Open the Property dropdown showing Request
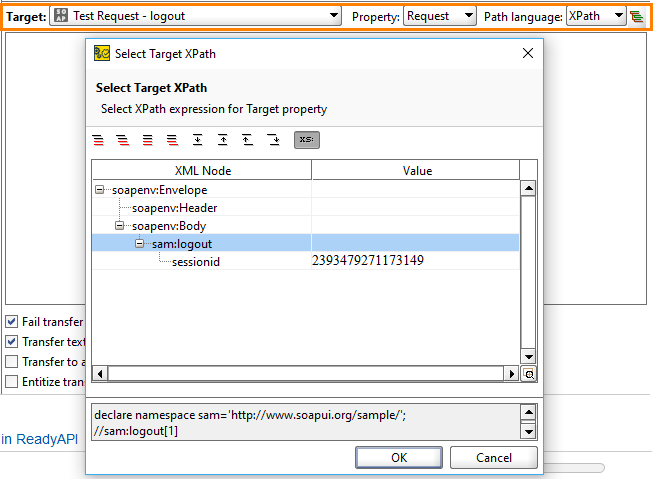 [x=439, y=16]
